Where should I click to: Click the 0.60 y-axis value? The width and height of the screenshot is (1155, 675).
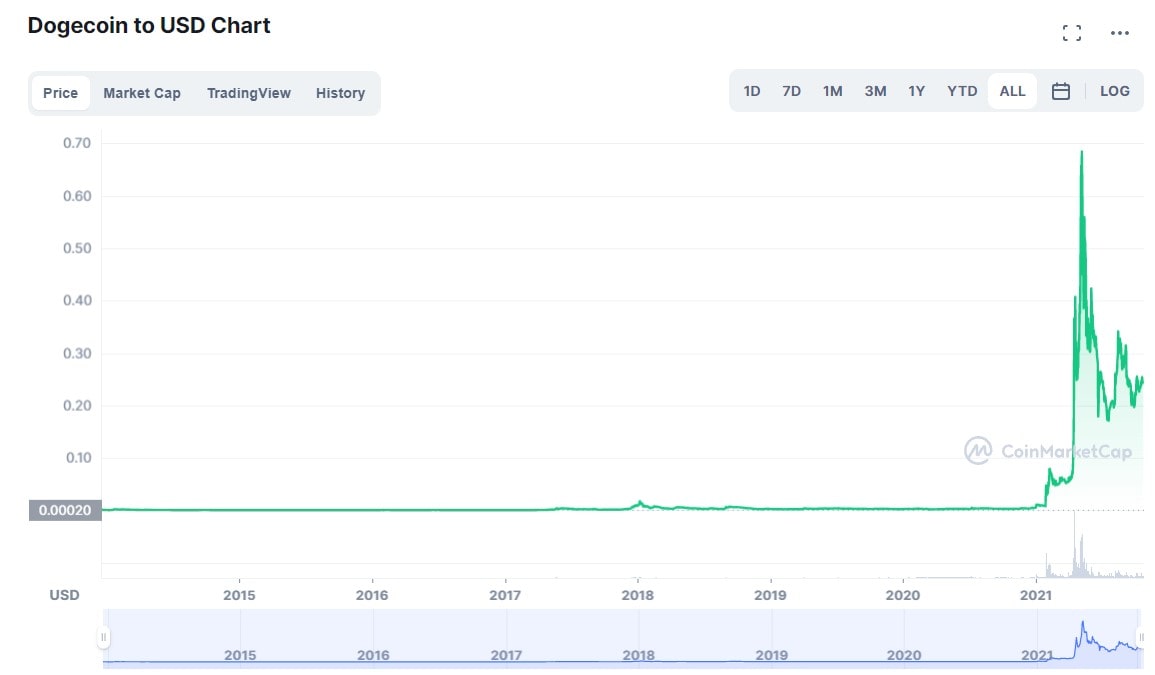(x=77, y=196)
